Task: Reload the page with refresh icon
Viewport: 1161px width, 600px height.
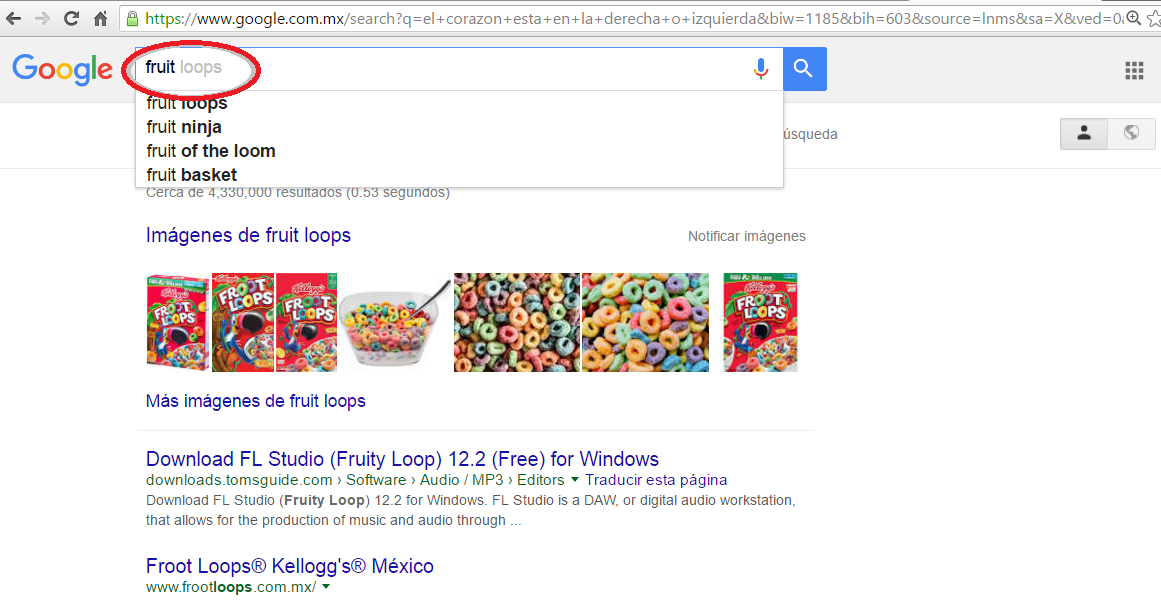Action: 72,19
